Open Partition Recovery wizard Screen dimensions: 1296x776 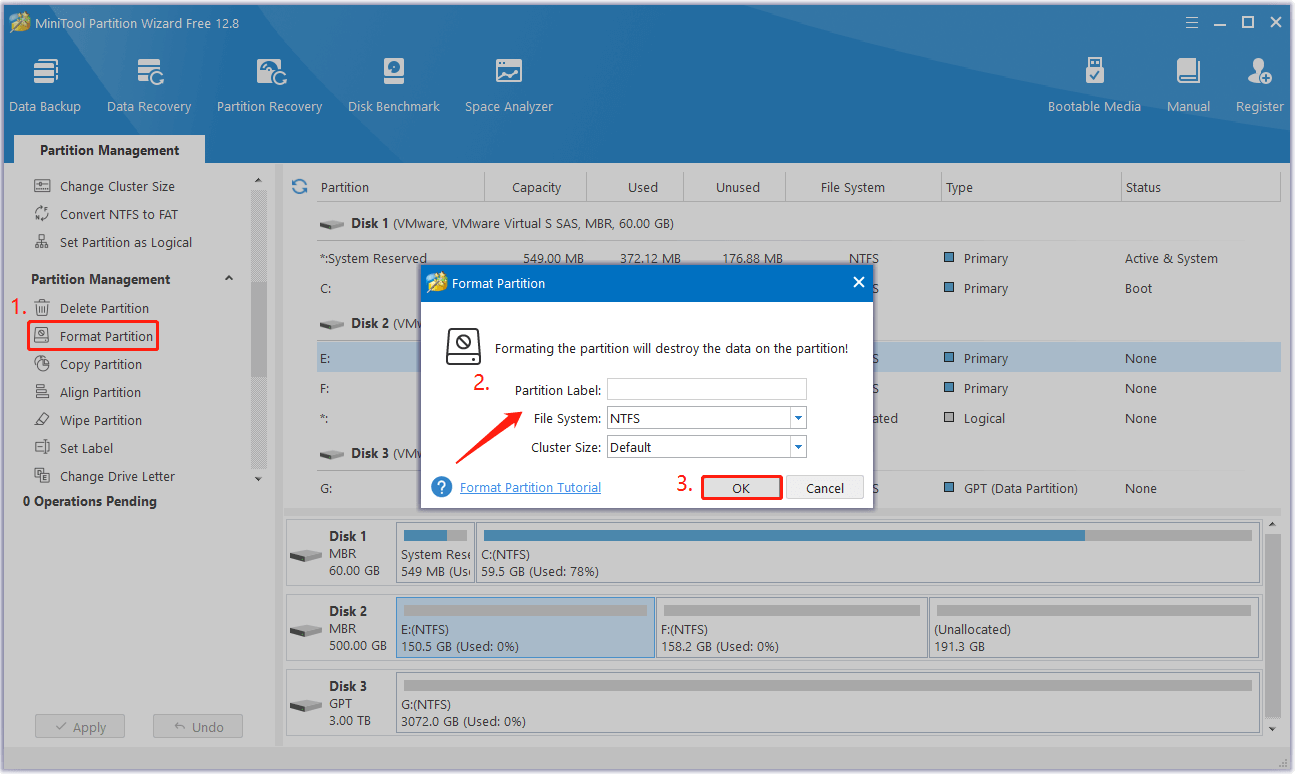(x=269, y=86)
